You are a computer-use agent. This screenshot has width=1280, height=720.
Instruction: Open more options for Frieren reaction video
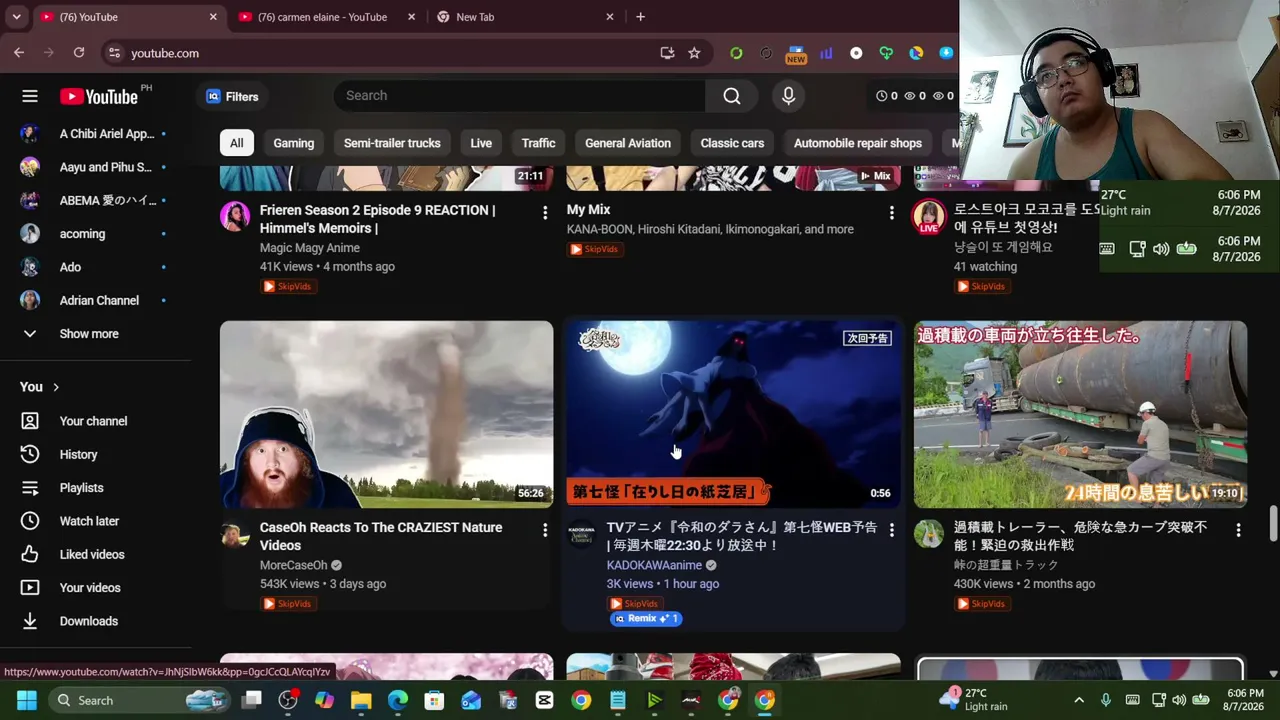click(545, 212)
